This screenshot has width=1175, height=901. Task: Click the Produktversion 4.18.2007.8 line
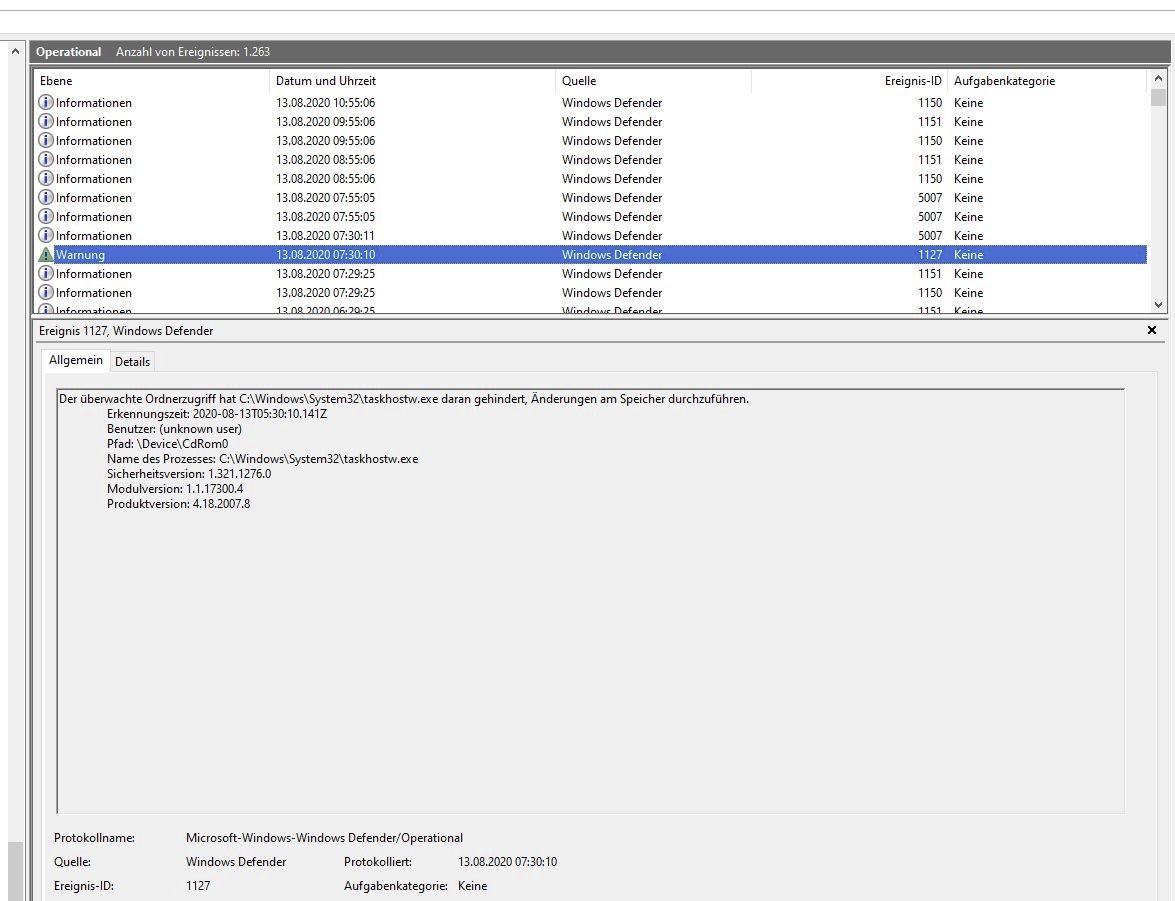click(178, 504)
